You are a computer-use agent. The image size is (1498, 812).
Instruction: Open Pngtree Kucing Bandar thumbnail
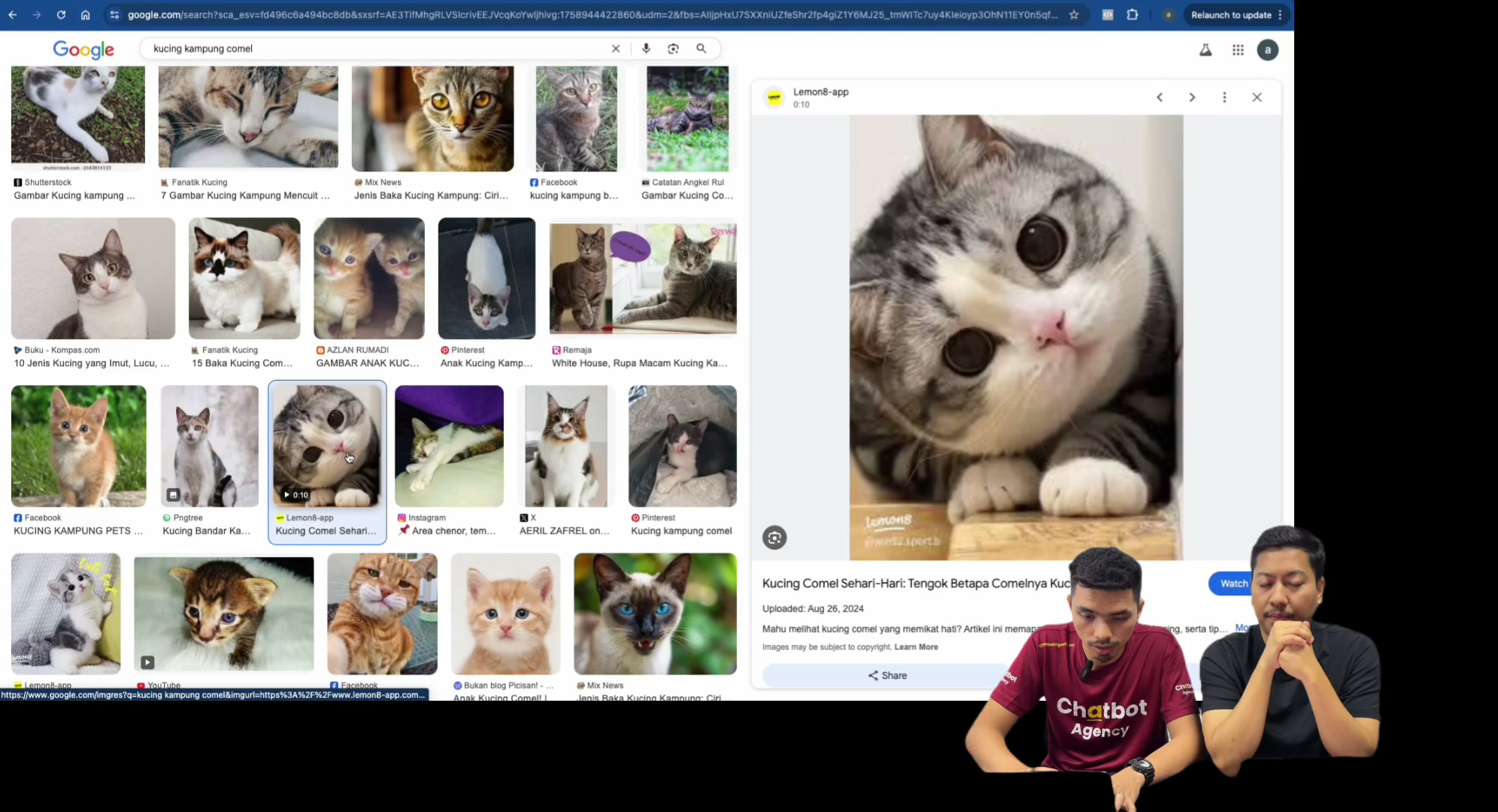[210, 446]
